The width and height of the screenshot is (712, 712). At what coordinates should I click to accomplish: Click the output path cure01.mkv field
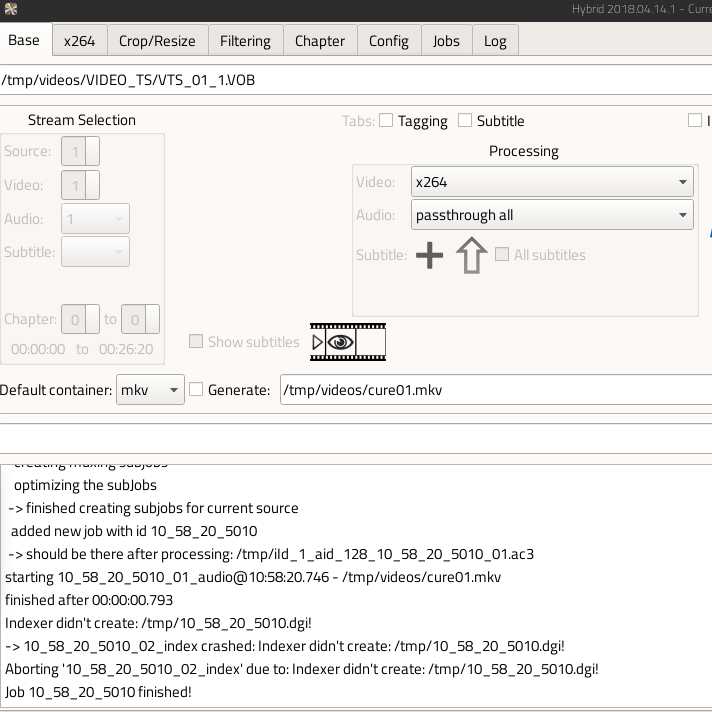coord(490,390)
